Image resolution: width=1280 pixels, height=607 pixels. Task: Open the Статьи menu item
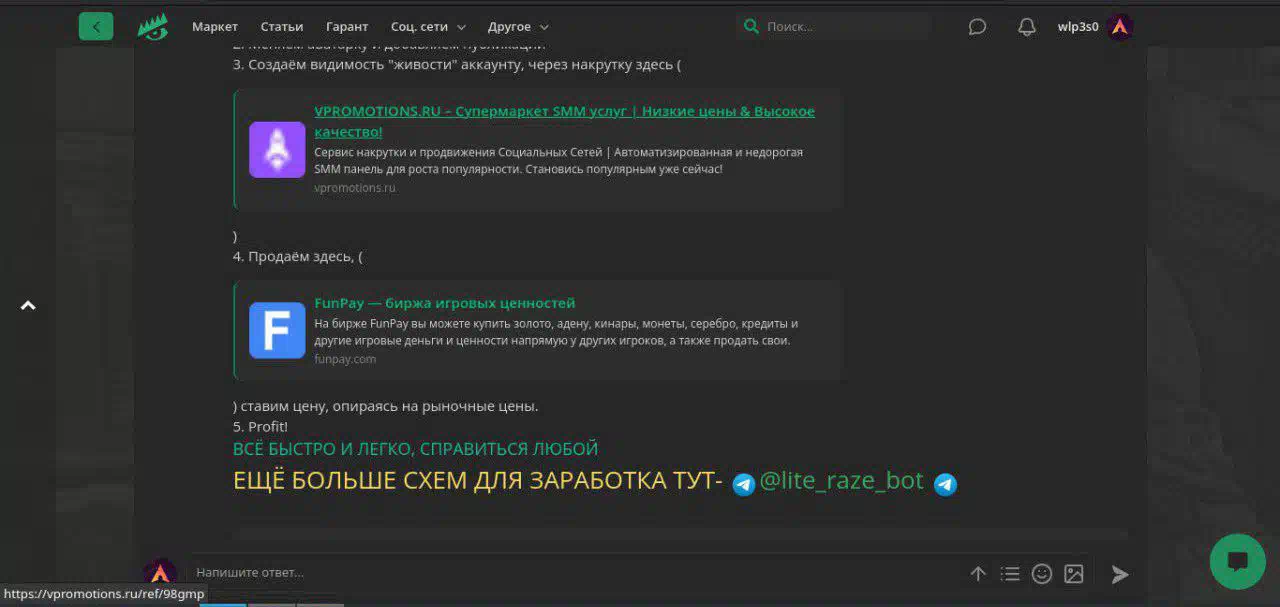282,27
